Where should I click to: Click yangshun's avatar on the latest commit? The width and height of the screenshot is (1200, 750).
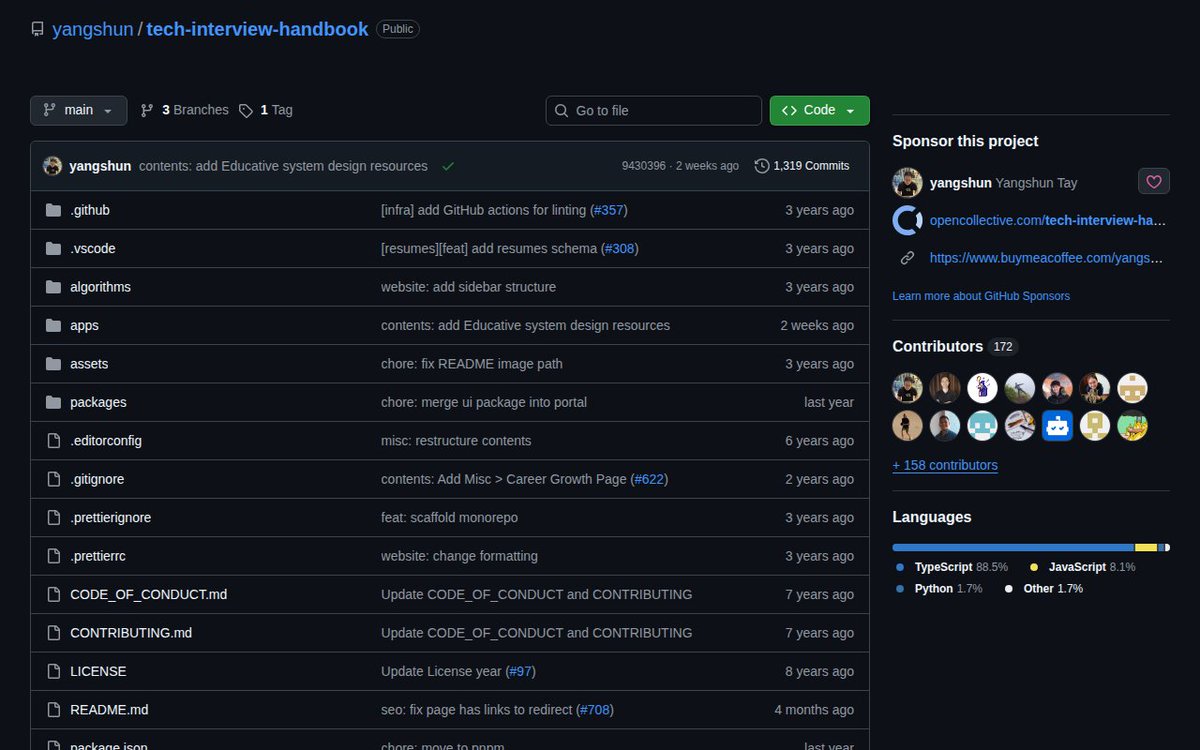(x=52, y=165)
